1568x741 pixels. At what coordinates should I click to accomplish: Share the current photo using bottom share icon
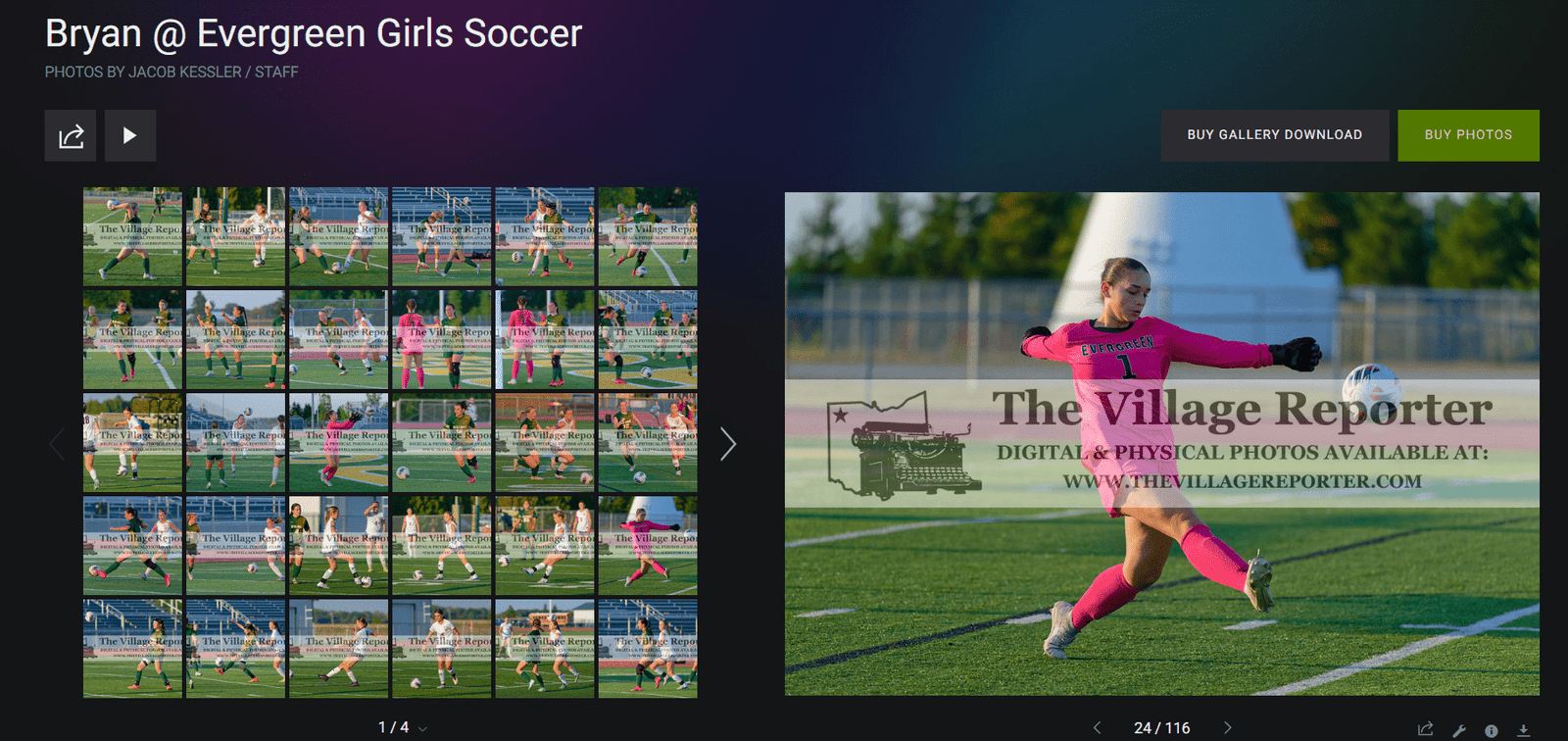point(1426,728)
